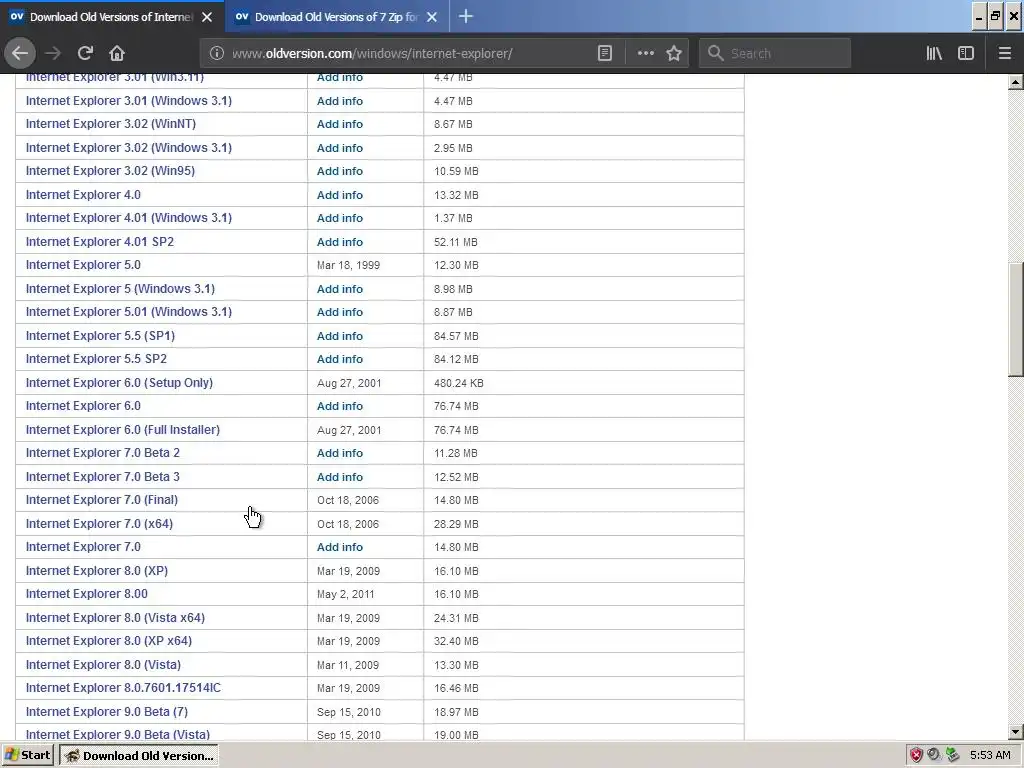Close the Internet Explorer old versions tab
Image resolution: width=1024 pixels, height=768 pixels.
[207, 17]
